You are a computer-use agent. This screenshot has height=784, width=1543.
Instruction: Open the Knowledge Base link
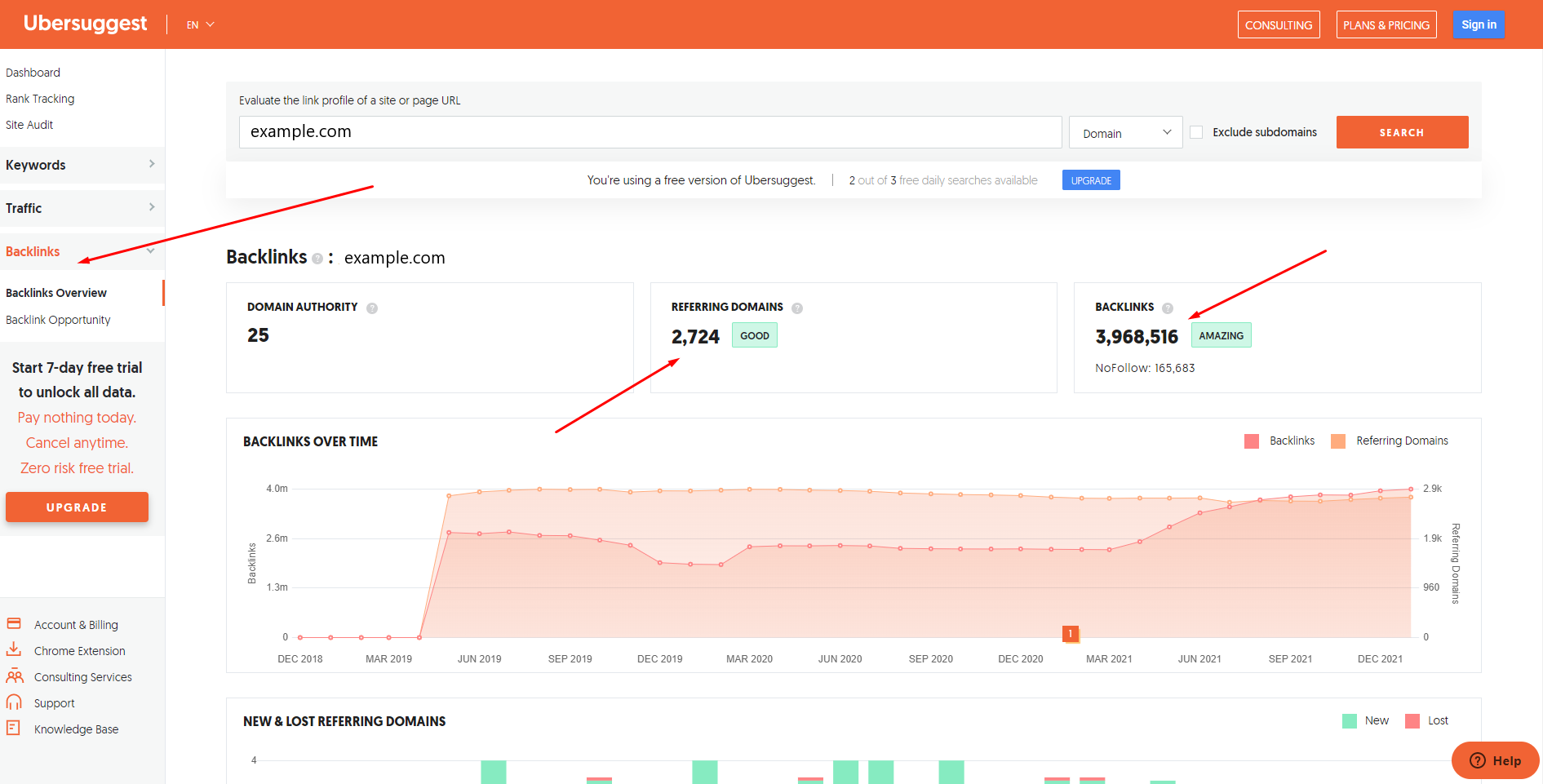77,729
